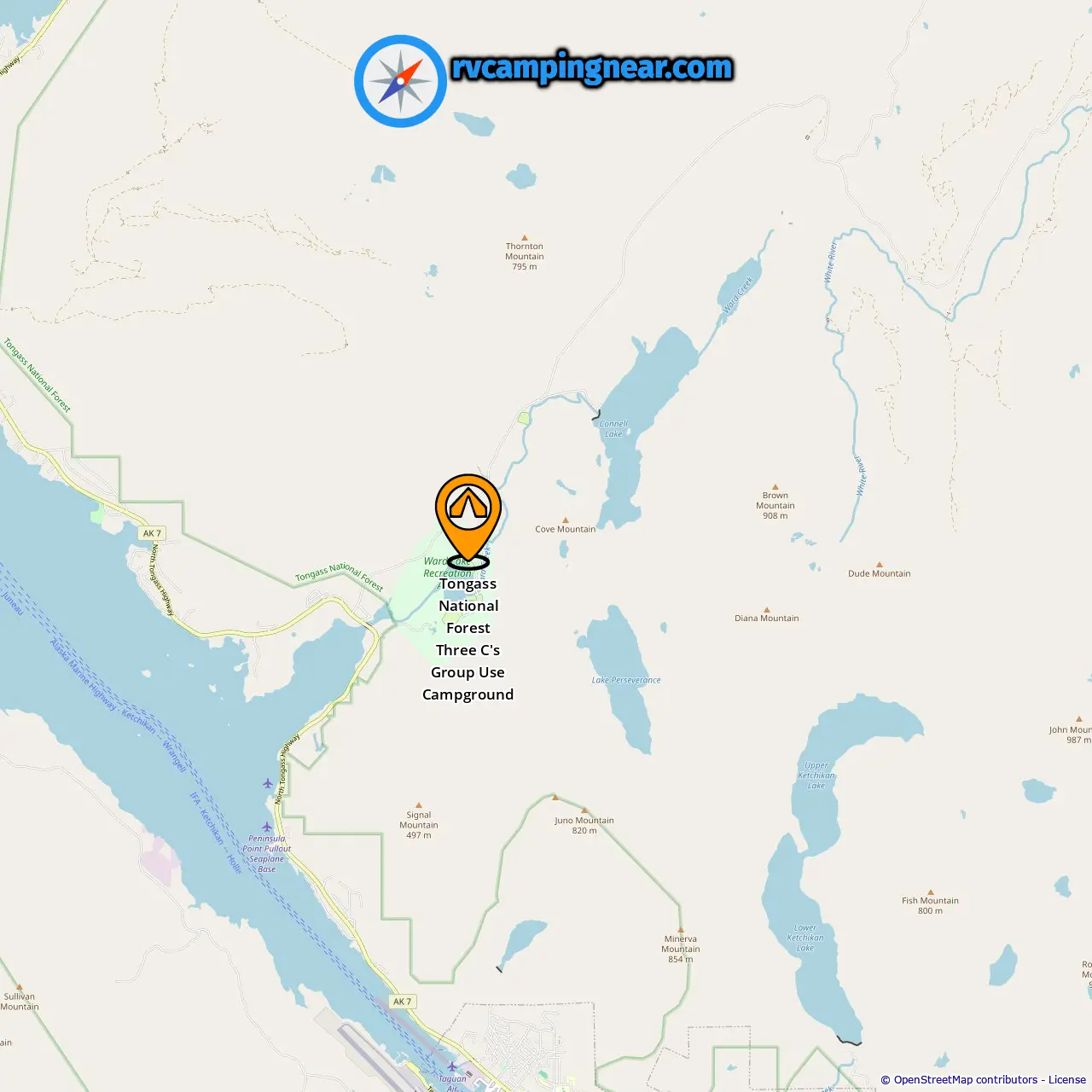Click the Juno Mountain peak marker
The height and width of the screenshot is (1092, 1092).
tap(584, 810)
